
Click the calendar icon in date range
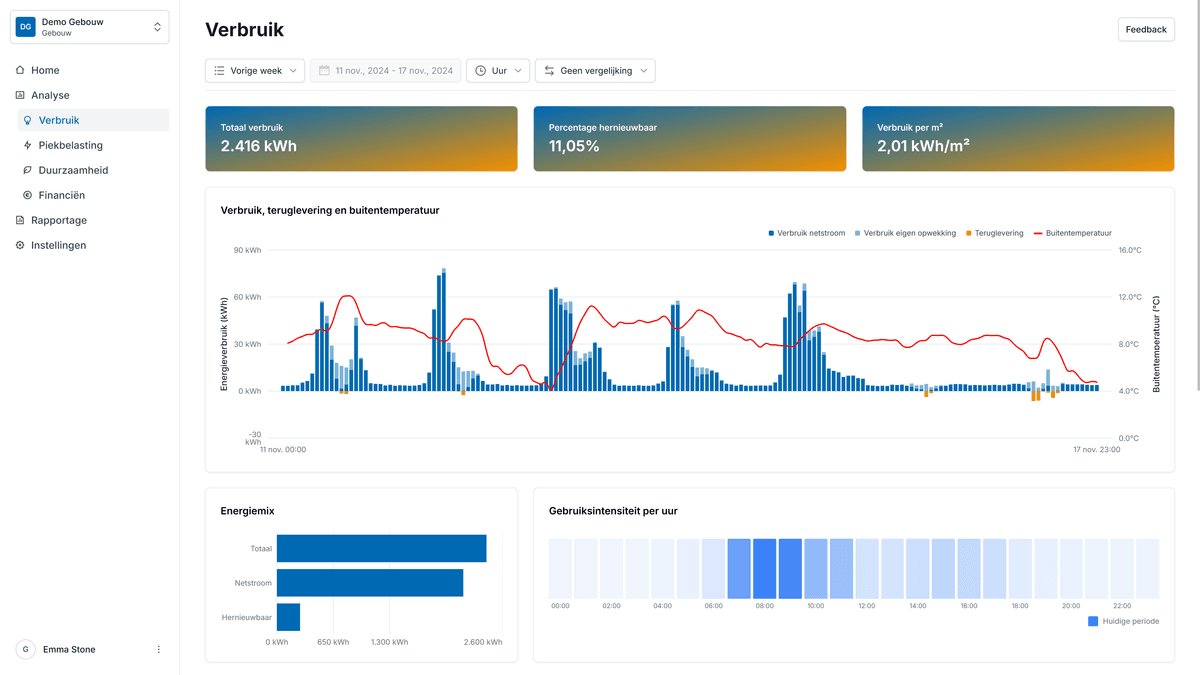tap(324, 71)
